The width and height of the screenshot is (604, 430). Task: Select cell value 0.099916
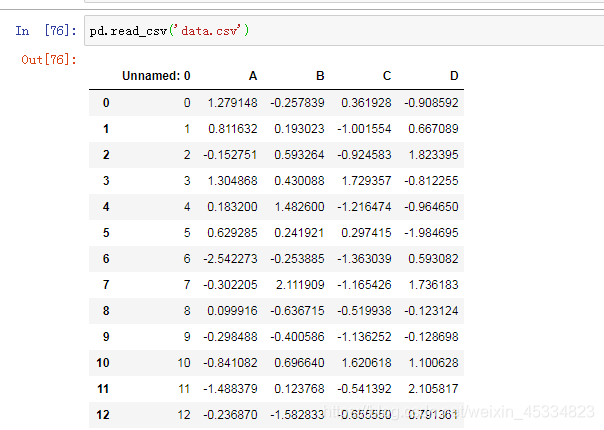pos(233,311)
